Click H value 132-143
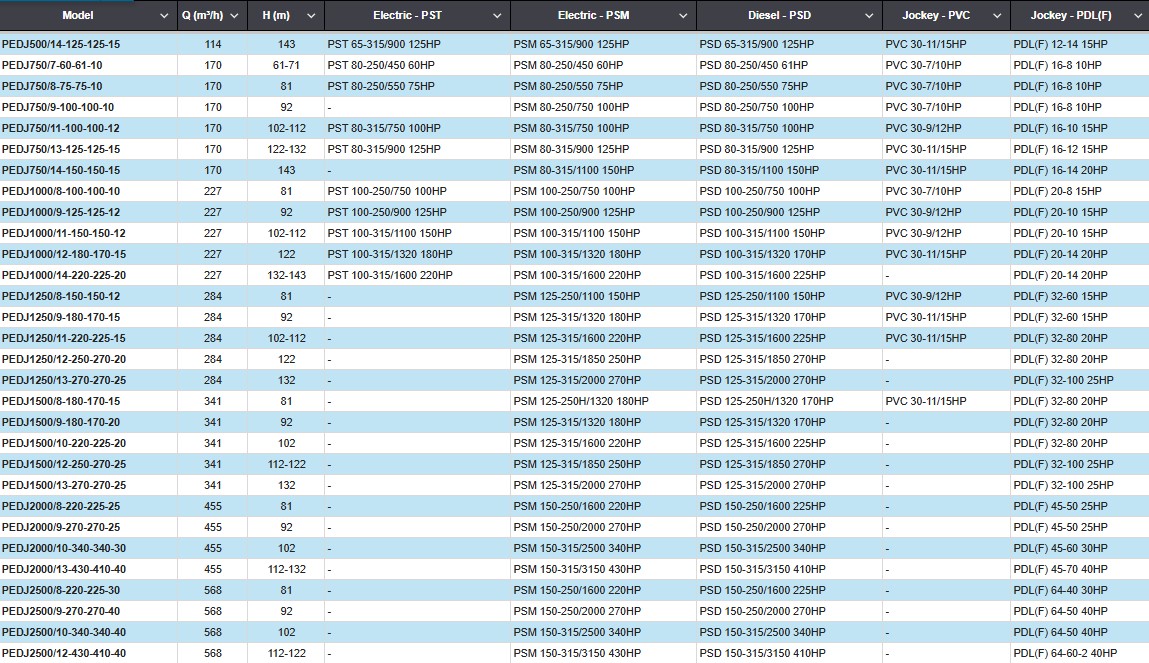1149x663 pixels. point(287,275)
